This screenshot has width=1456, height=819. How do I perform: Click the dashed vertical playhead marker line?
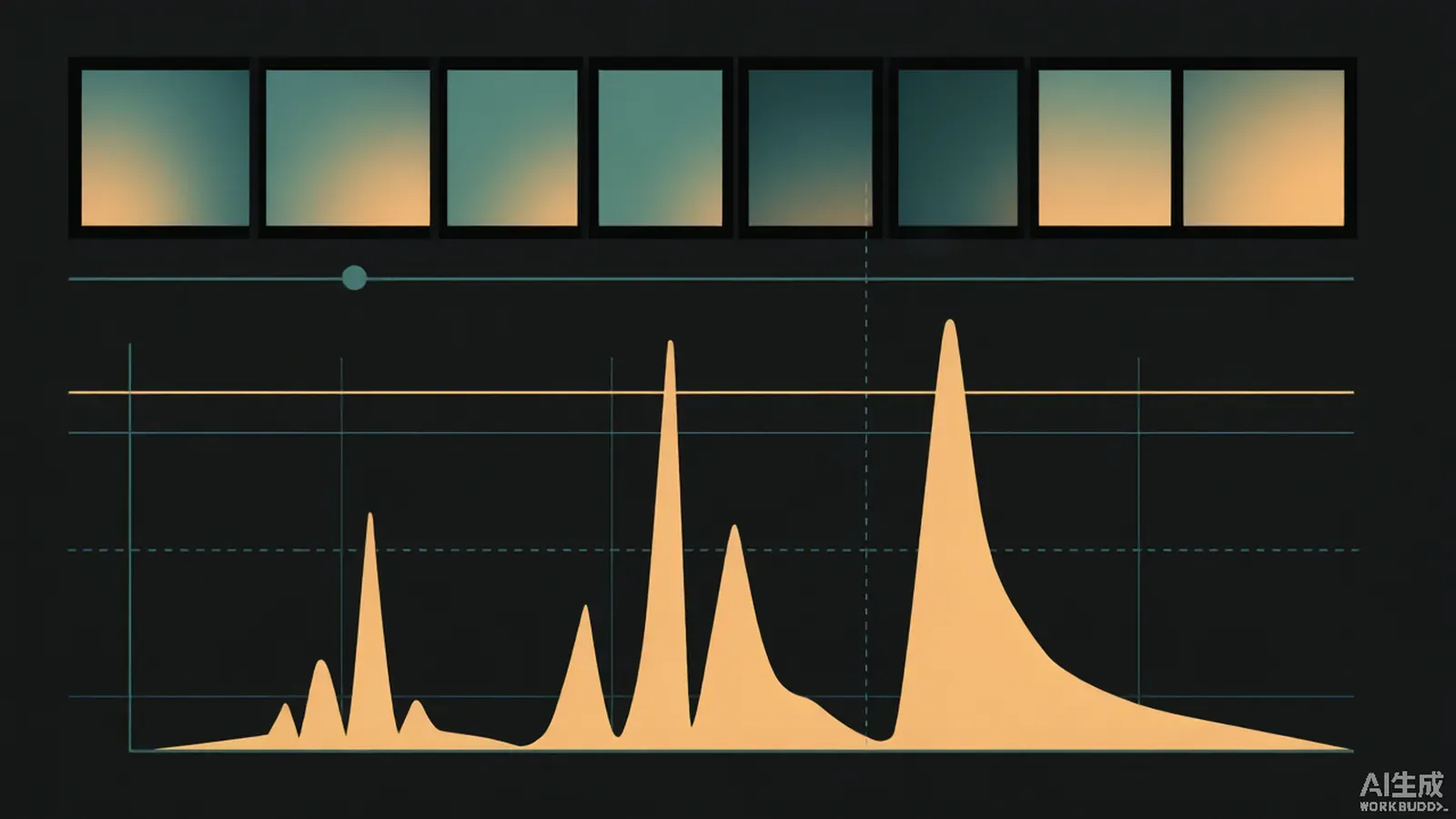tap(866, 464)
